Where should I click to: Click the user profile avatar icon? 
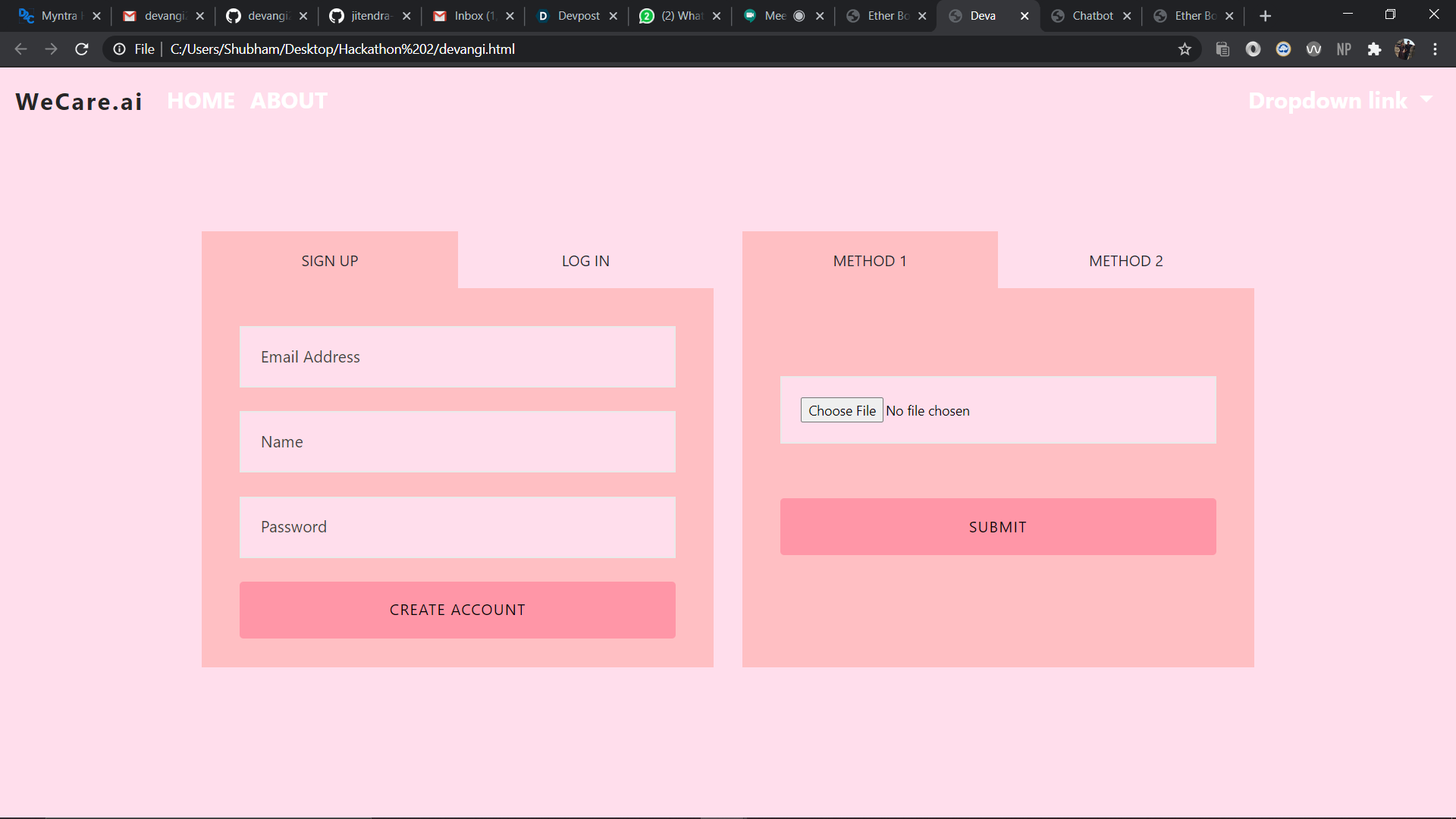pos(1404,49)
